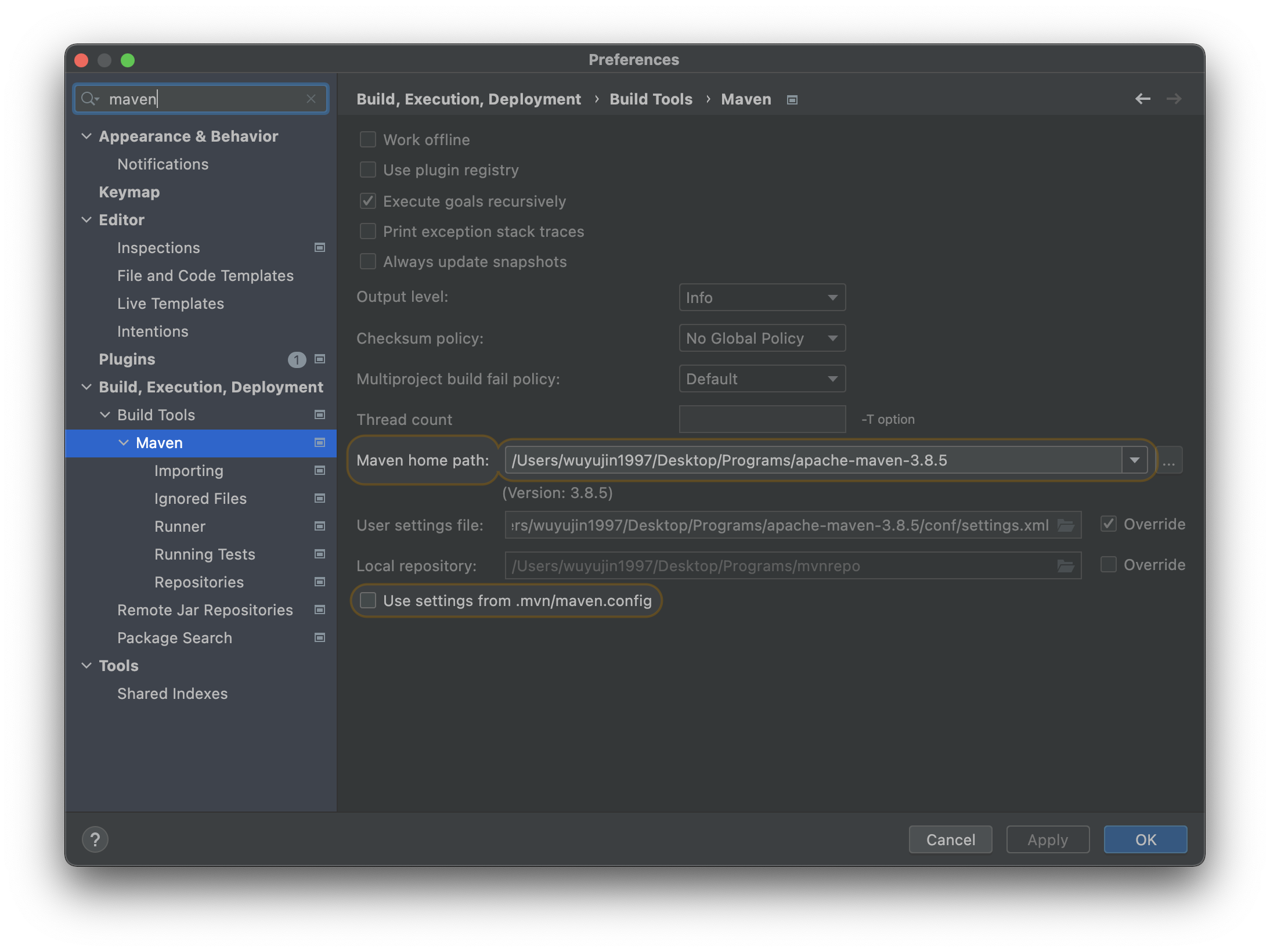Confirm with the OK button
1270x952 pixels.
(1146, 839)
